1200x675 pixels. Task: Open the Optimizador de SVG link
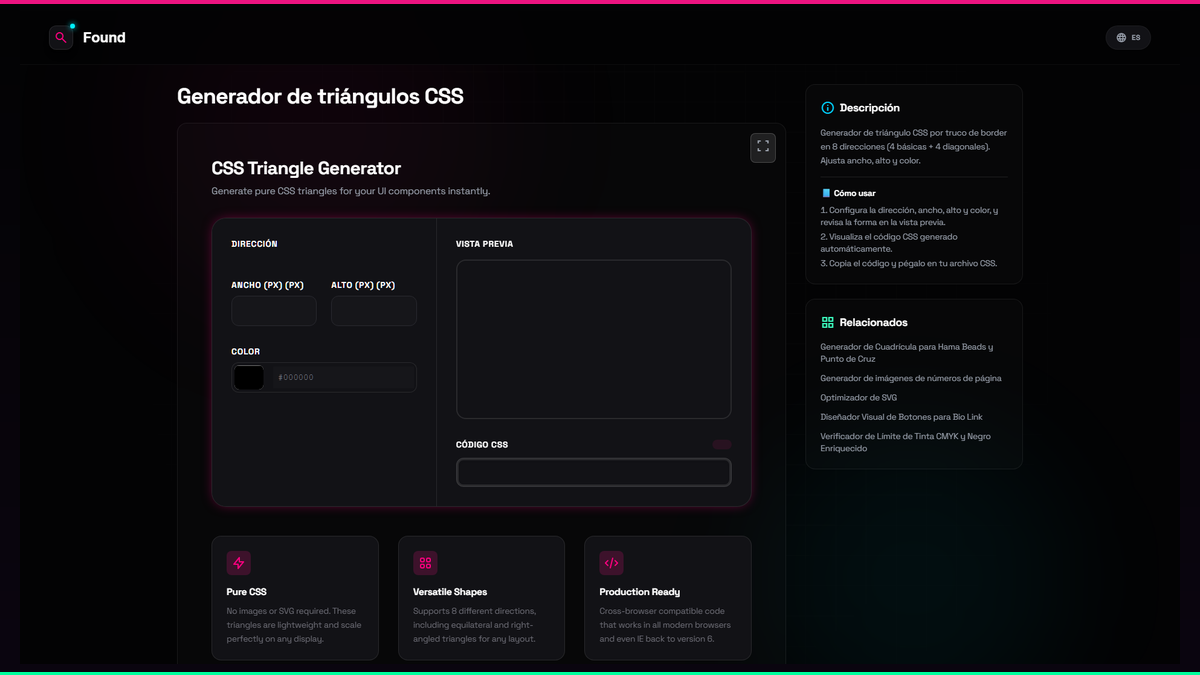pyautogui.click(x=858, y=398)
